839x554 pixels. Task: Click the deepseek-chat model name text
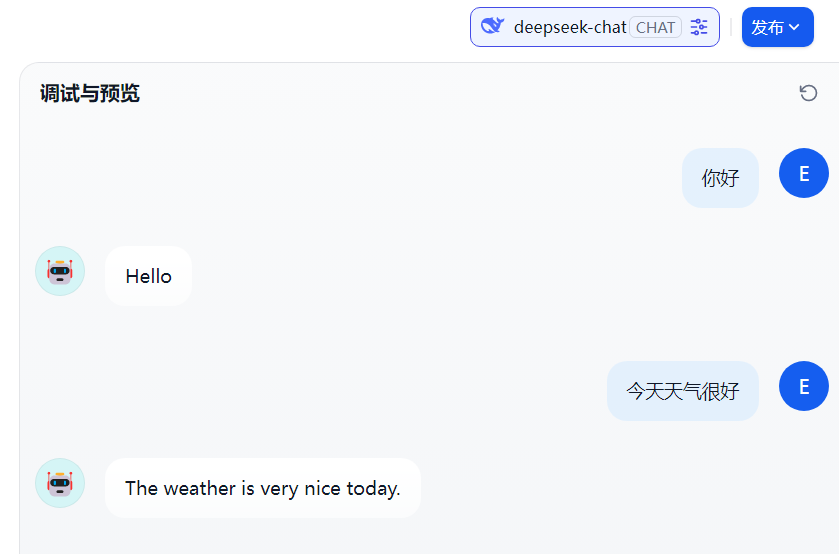tap(570, 27)
